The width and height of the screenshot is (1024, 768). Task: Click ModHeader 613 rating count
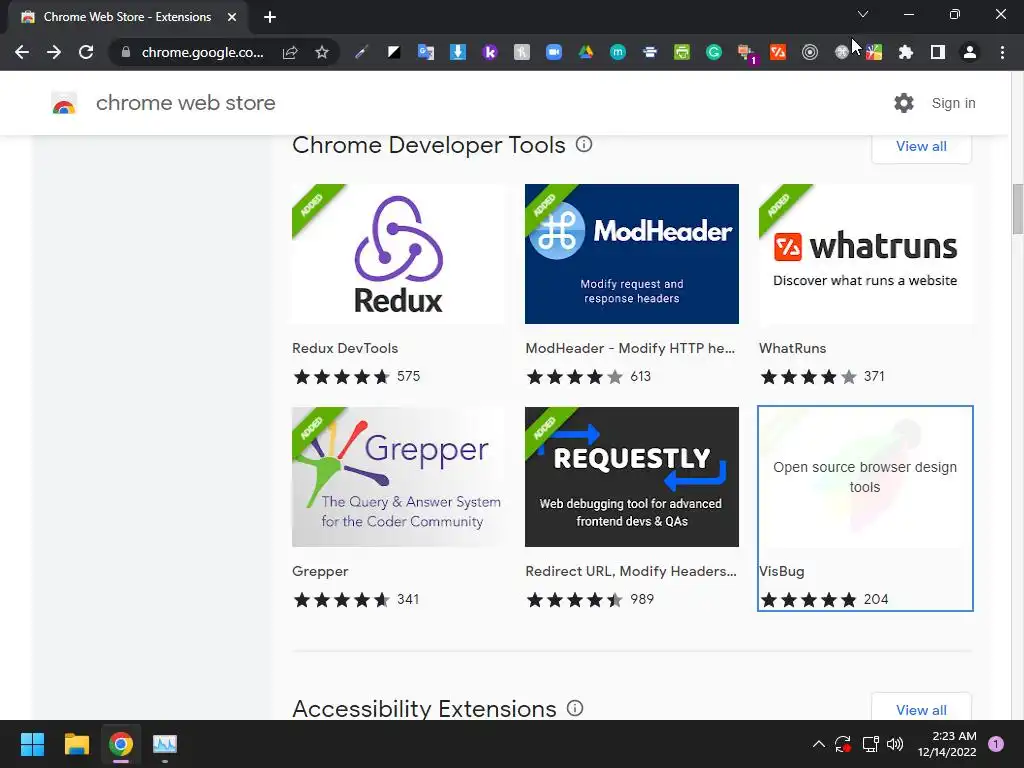[x=641, y=376]
